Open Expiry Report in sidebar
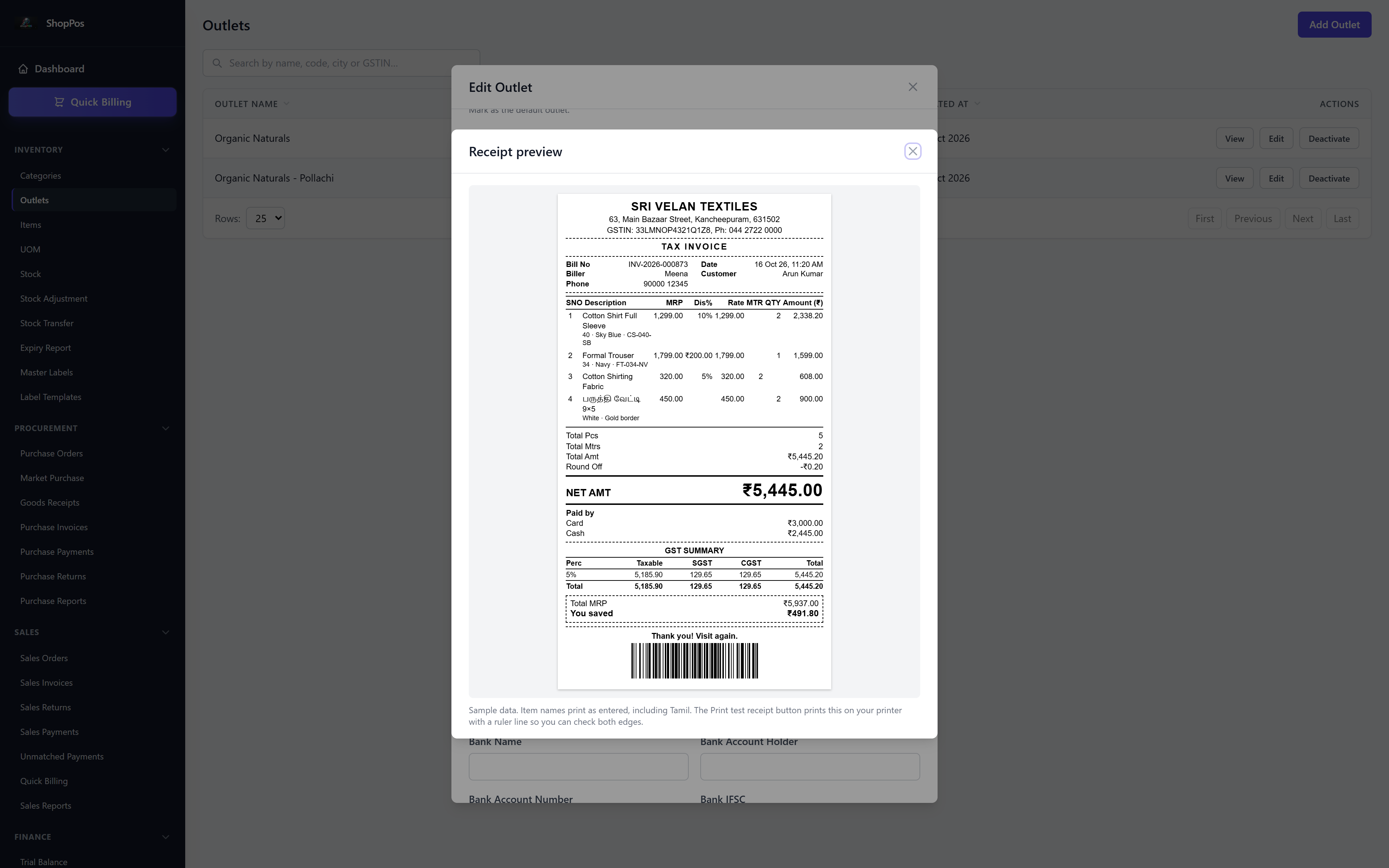 (45, 348)
